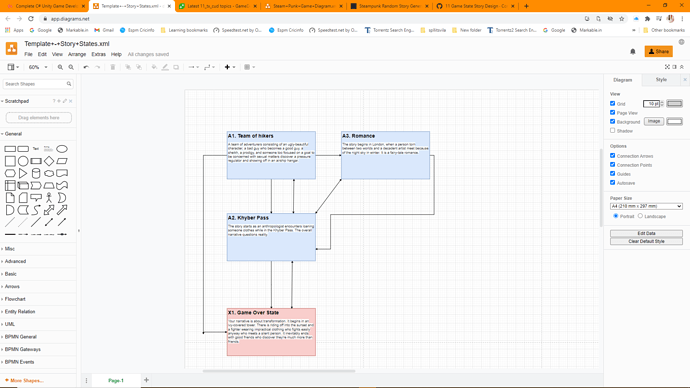Select the circle shape in General
The image size is (690, 388).
click(x=23, y=161)
